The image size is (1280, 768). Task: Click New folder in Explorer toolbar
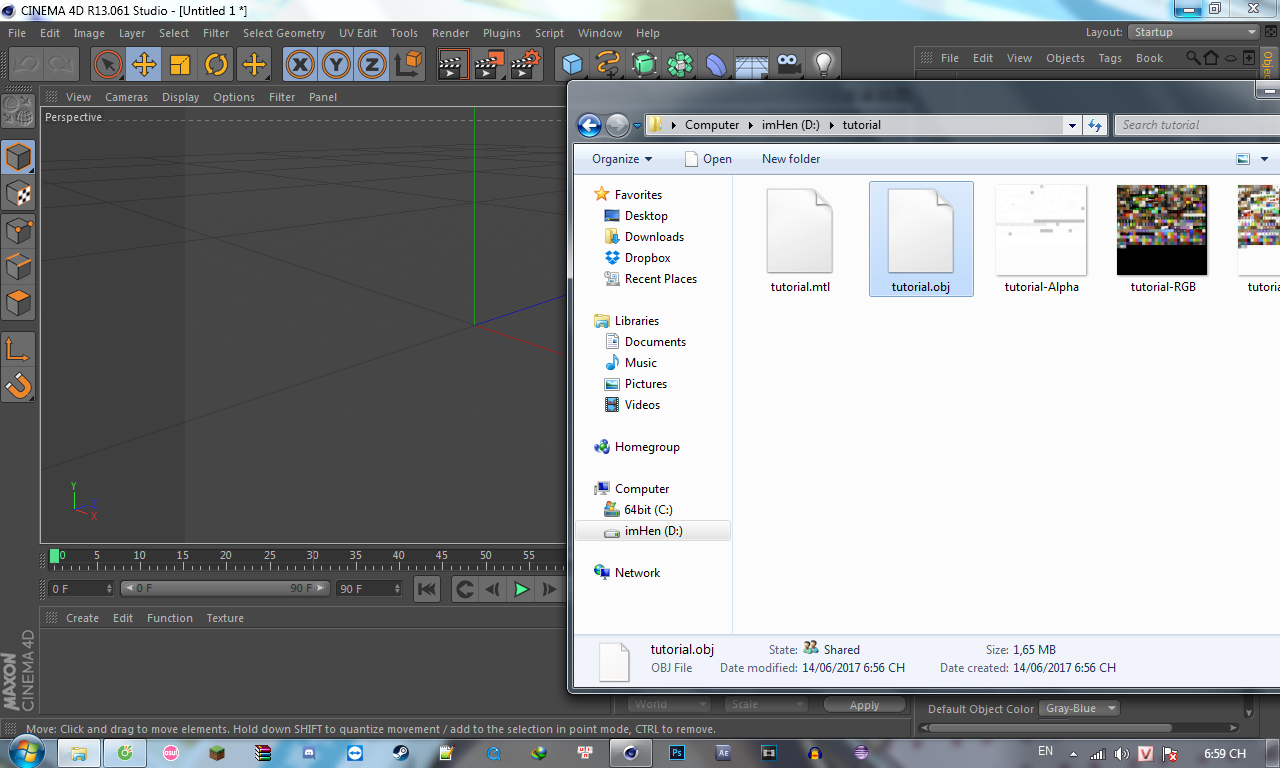click(790, 159)
